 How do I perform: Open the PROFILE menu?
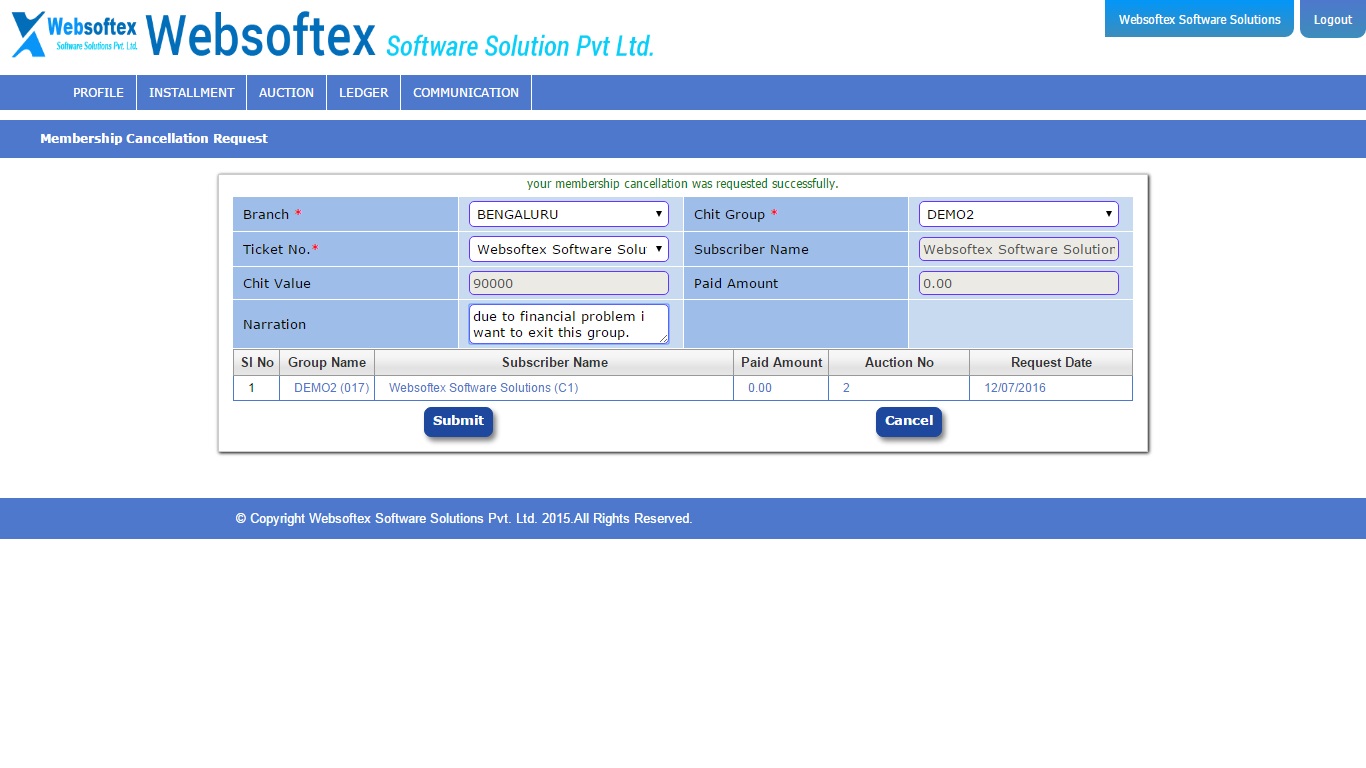(98, 92)
